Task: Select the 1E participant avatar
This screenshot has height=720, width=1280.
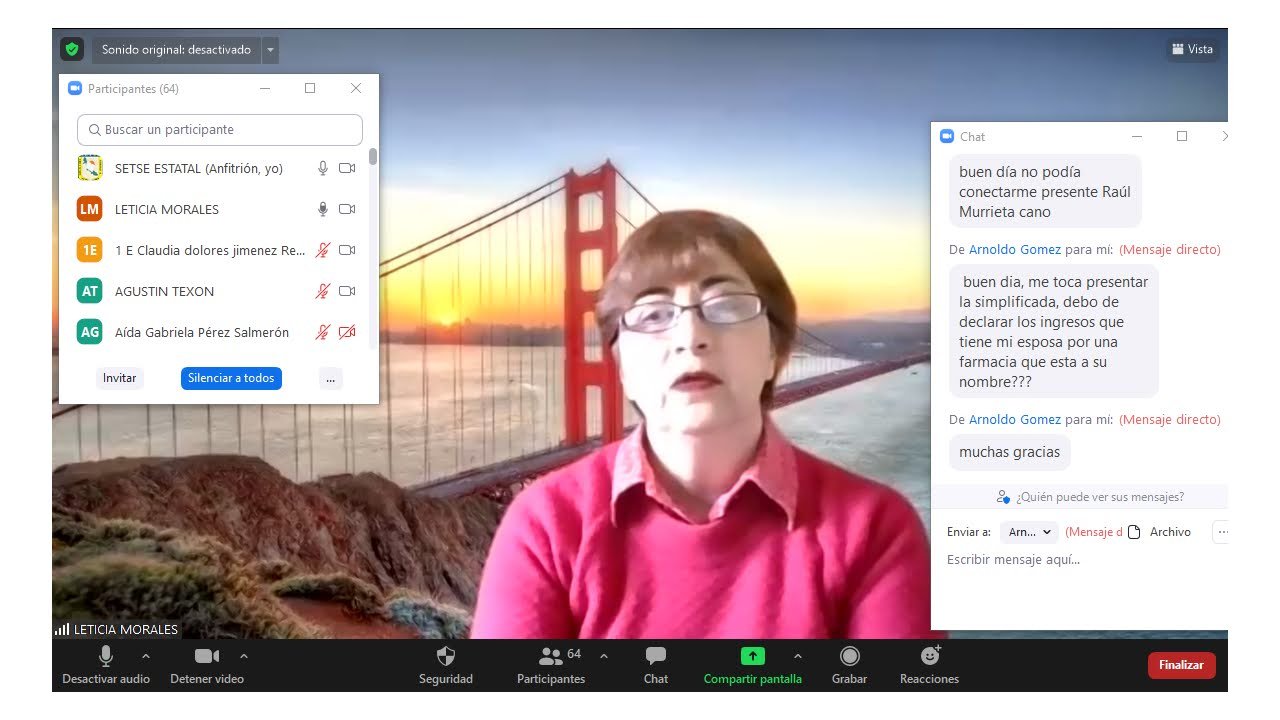Action: 90,250
